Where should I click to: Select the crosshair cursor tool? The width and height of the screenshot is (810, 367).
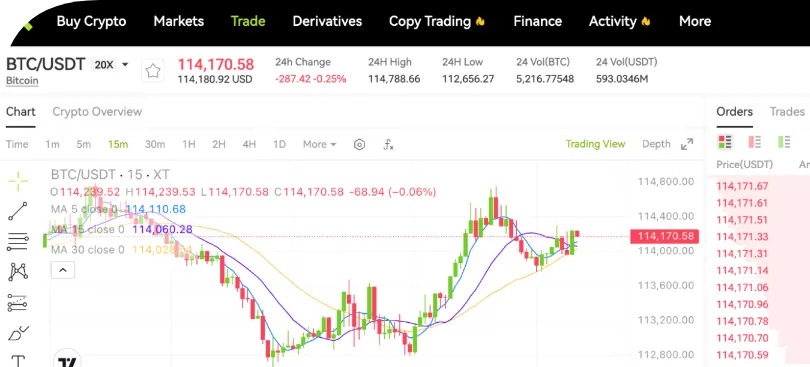pyautogui.click(x=18, y=180)
